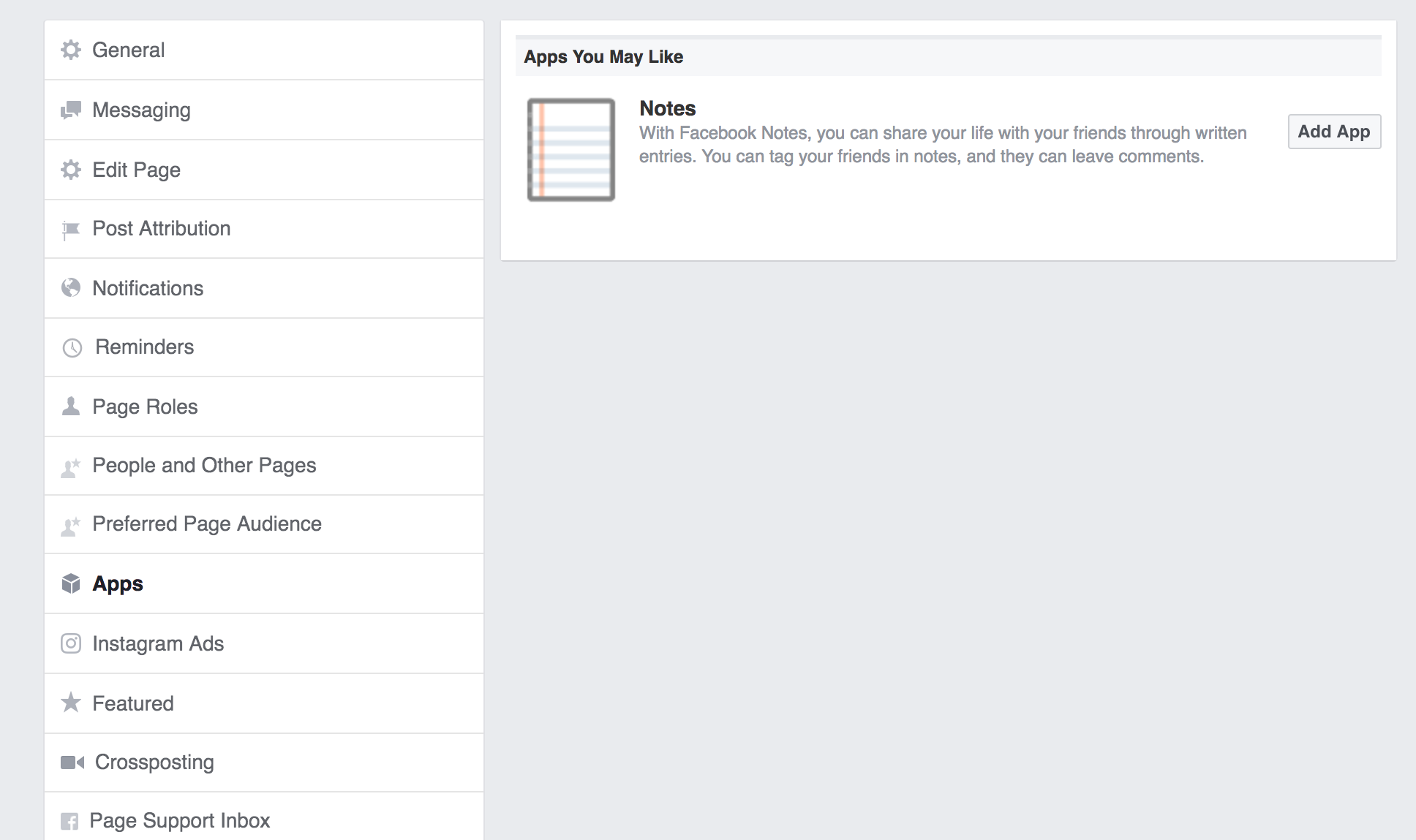Open Preferred Page Audience settings
This screenshot has height=840, width=1416.
[264, 524]
